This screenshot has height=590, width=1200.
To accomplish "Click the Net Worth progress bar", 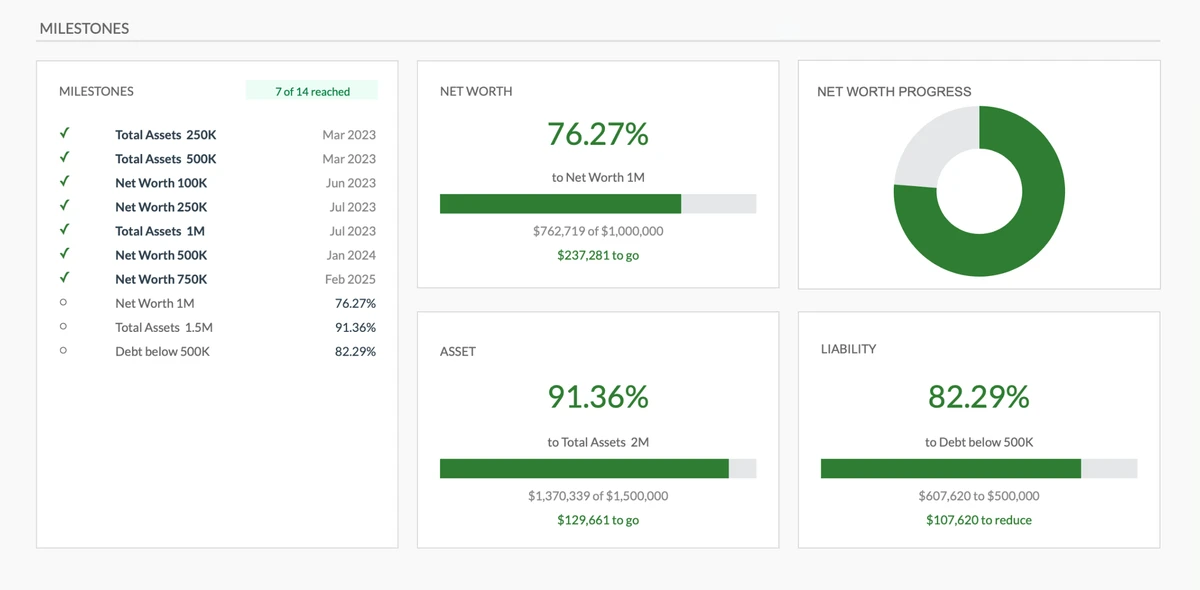I will click(598, 203).
